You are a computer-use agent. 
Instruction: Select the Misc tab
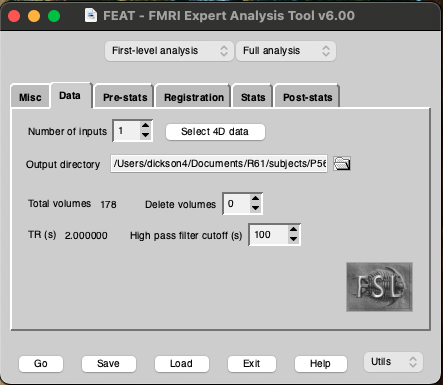coord(30,97)
